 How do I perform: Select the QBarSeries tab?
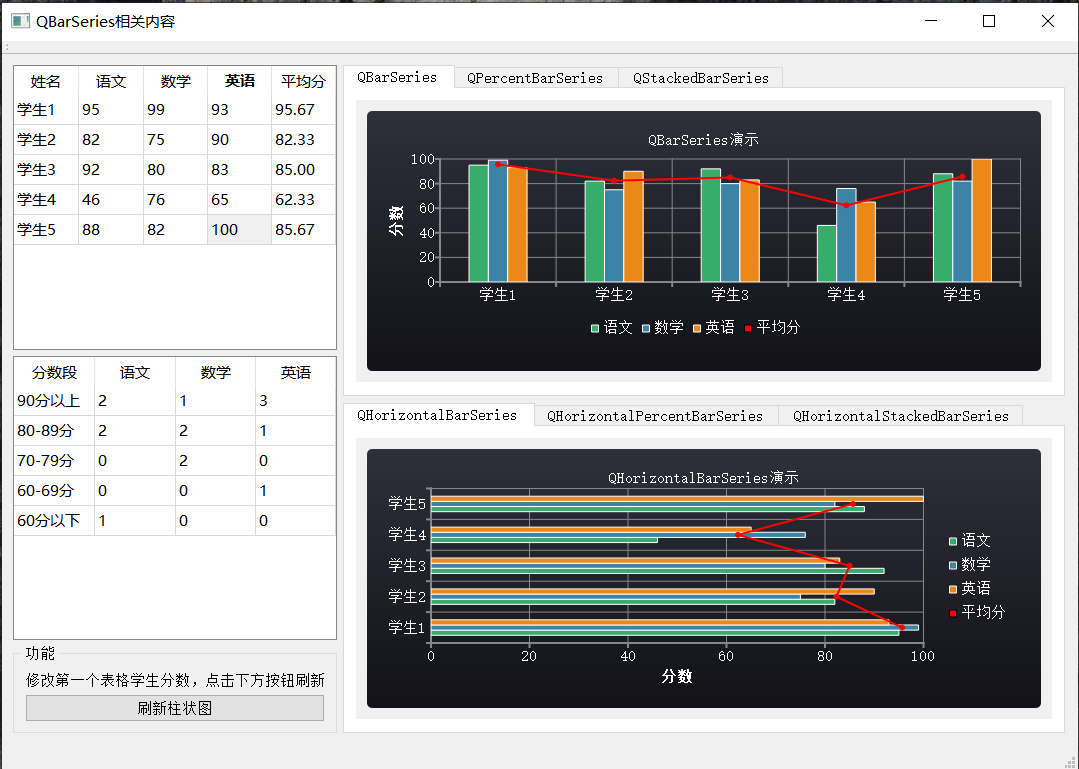click(398, 76)
